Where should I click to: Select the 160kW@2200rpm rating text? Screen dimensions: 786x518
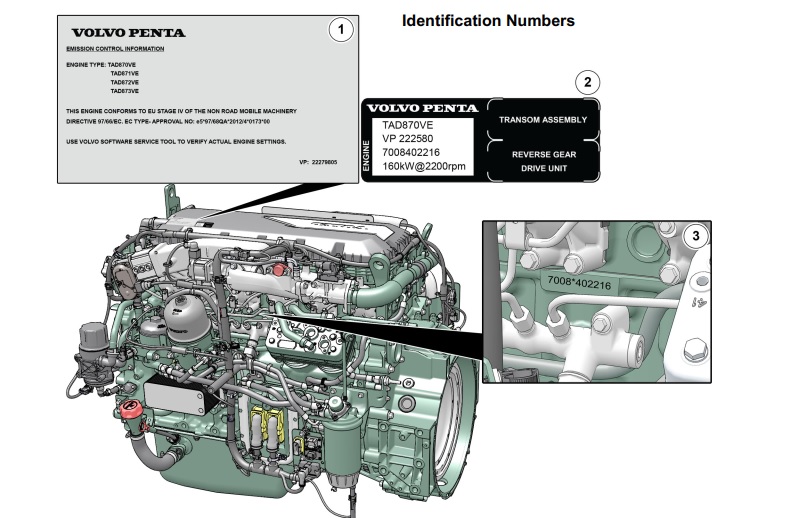424,166
